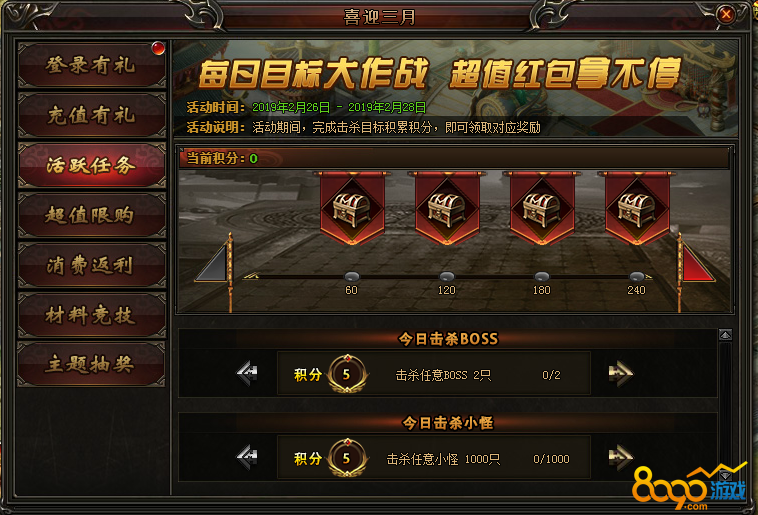758x515 pixels.
Task: Click the scrollbar up arrow button
Action: tap(725, 335)
